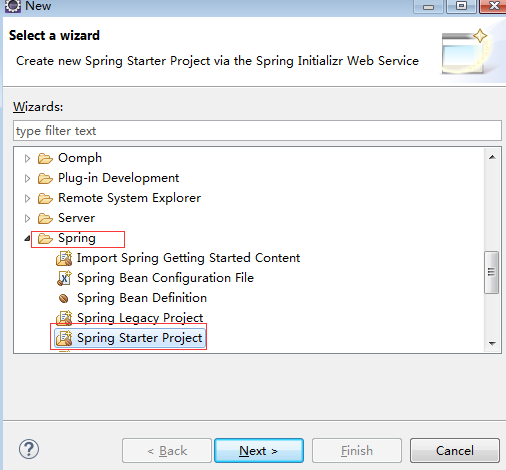The width and height of the screenshot is (506, 470).
Task: Click the Eclipse icon in the title bar
Action: [13, 6]
